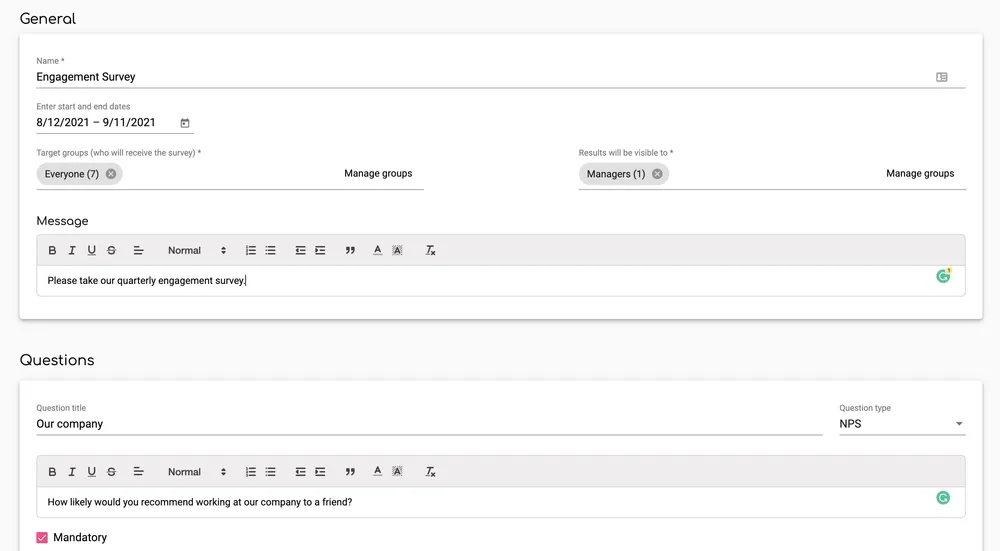The height and width of the screenshot is (551, 1000).
Task: Remove the Everyone (7) target group chip
Action: pyautogui.click(x=111, y=174)
